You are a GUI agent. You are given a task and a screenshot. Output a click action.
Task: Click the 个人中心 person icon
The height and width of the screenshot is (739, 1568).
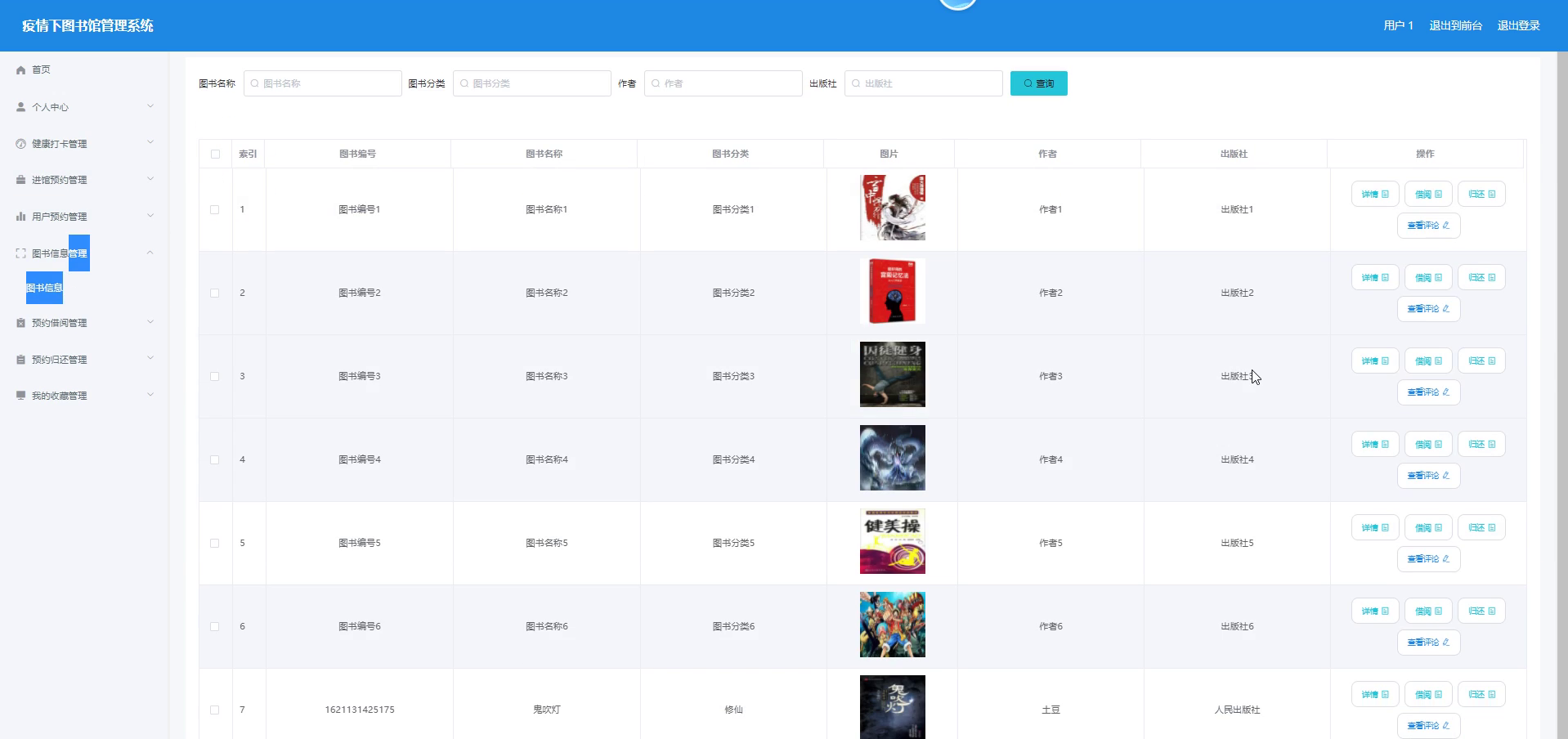pyautogui.click(x=21, y=107)
